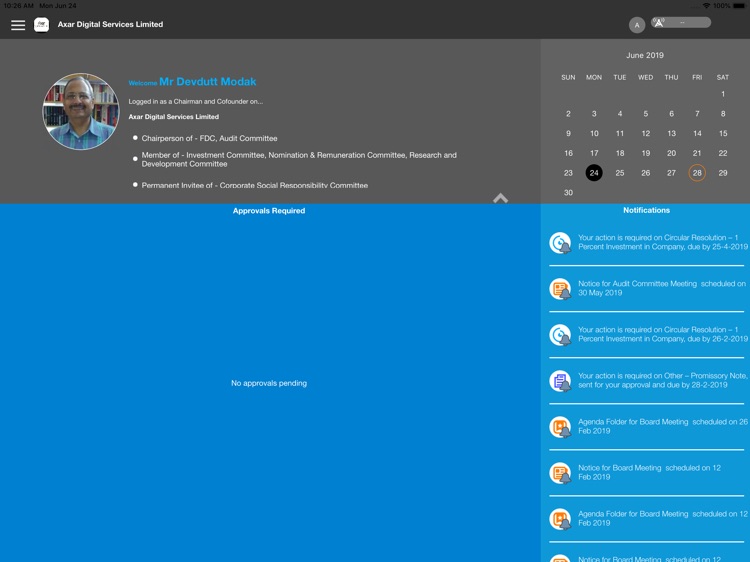The height and width of the screenshot is (562, 750).
Task: Open notification 'Other – Promissory Note' due 28-2-2019
Action: pyautogui.click(x=663, y=380)
